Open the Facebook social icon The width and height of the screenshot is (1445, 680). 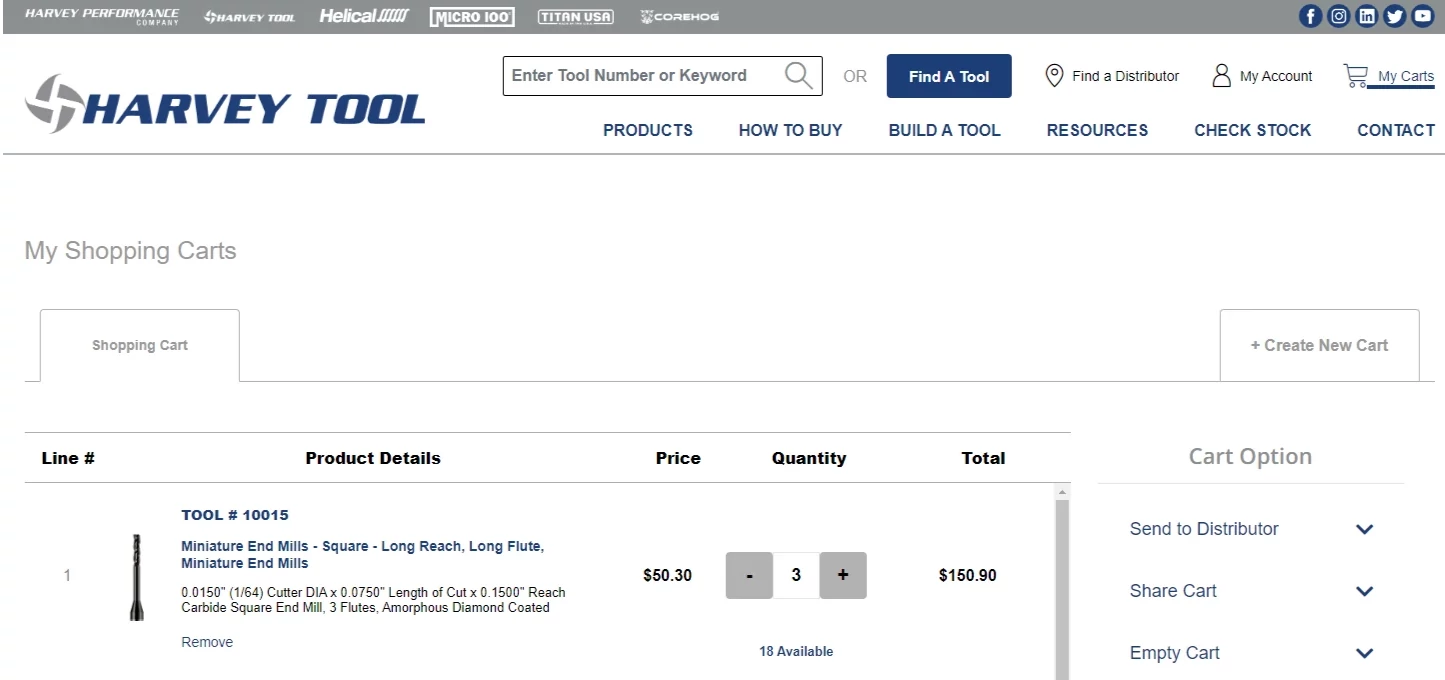click(1310, 16)
